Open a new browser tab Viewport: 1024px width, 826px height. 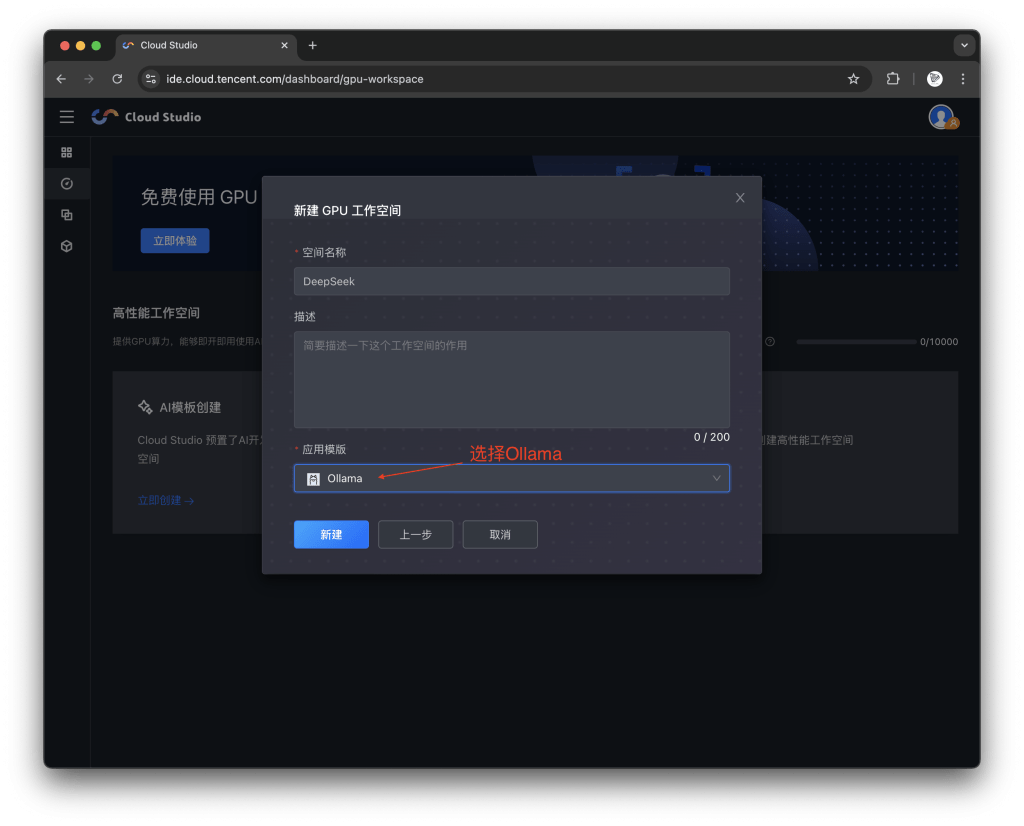(313, 45)
